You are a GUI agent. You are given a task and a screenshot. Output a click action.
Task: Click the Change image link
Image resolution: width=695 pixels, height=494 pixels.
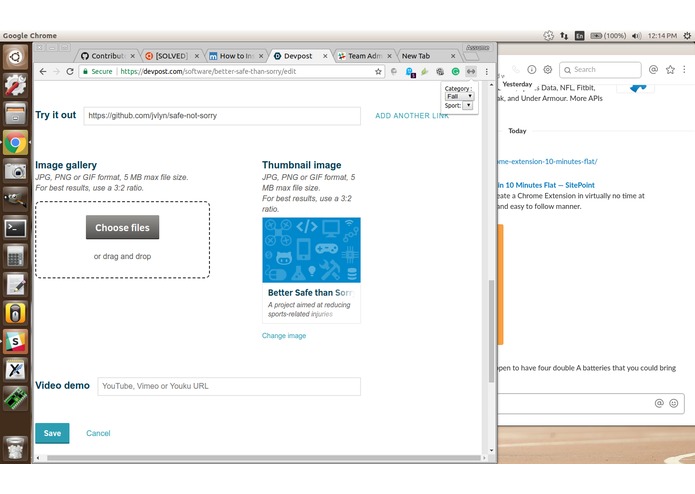pyautogui.click(x=284, y=336)
